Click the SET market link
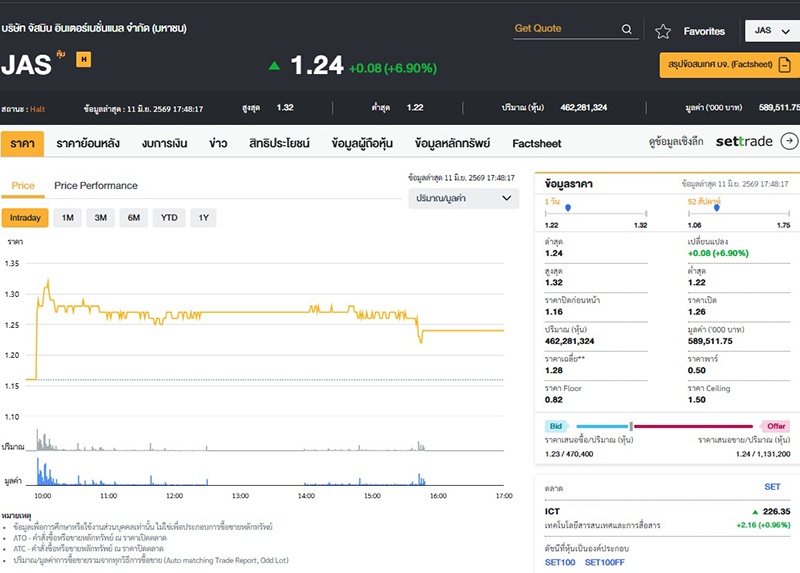This screenshot has height=573, width=800. tap(772, 487)
